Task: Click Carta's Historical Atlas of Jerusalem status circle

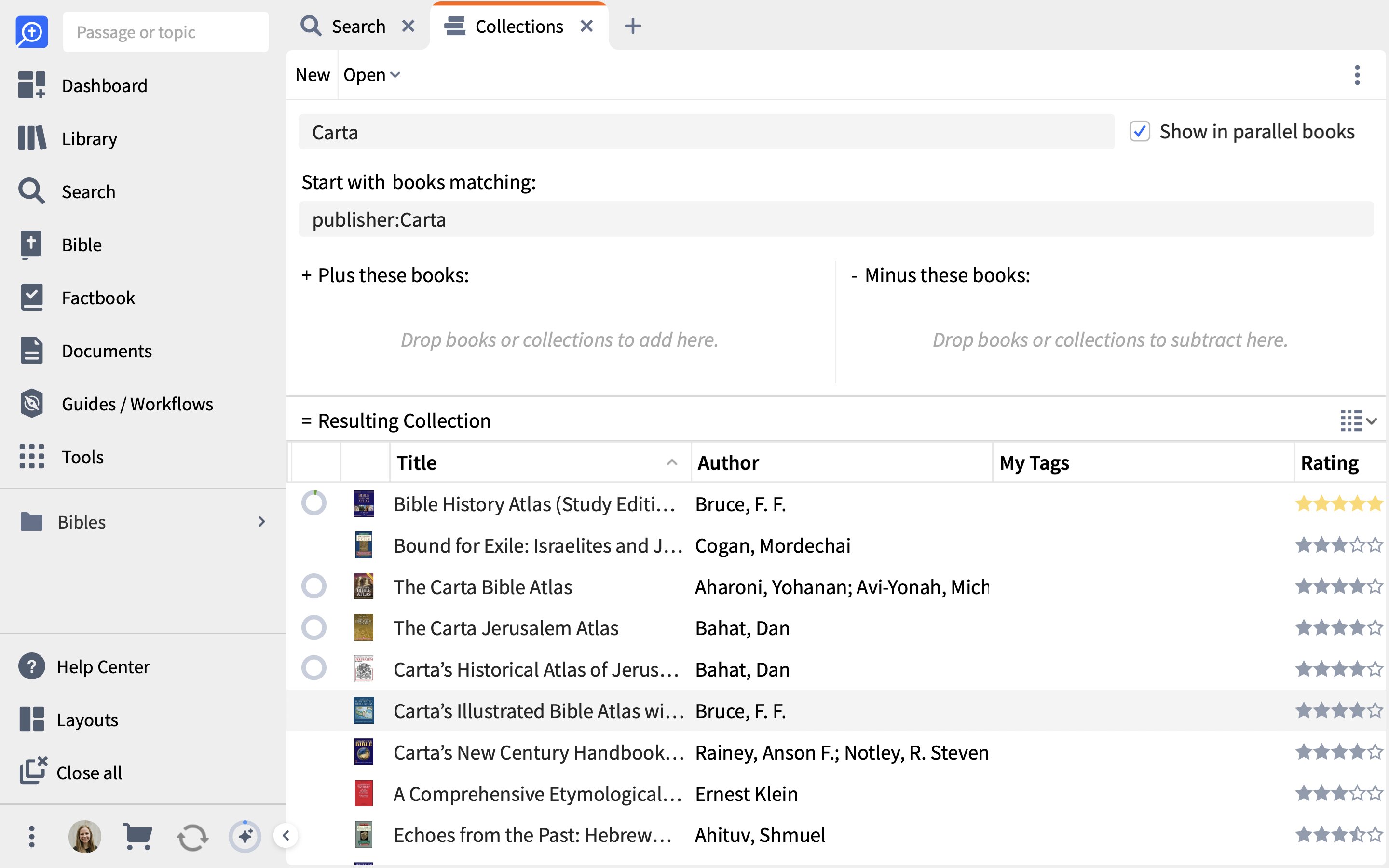Action: (314, 668)
